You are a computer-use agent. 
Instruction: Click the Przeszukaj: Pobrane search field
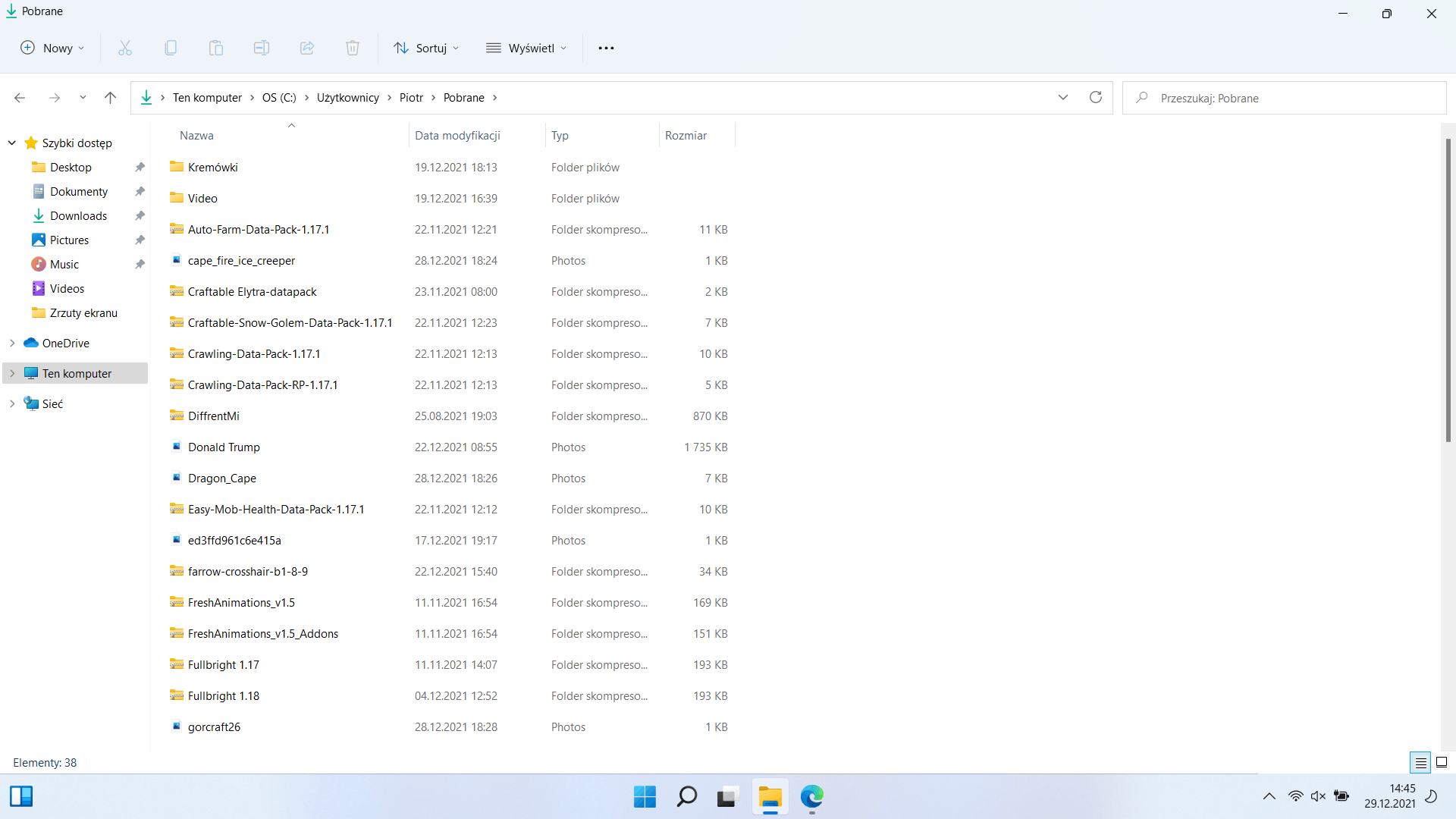(x=1284, y=98)
